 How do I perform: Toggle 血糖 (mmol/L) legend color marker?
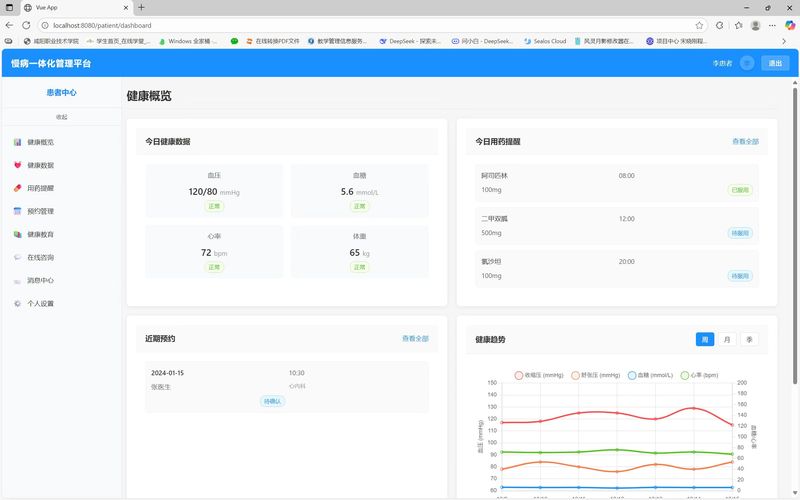(x=632, y=375)
